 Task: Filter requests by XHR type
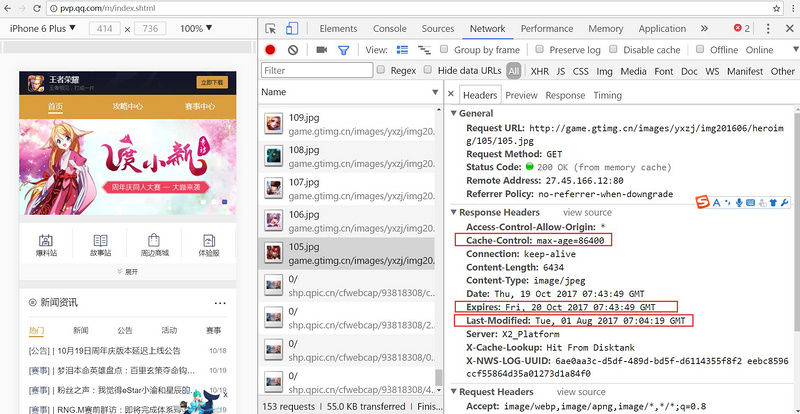[539, 71]
